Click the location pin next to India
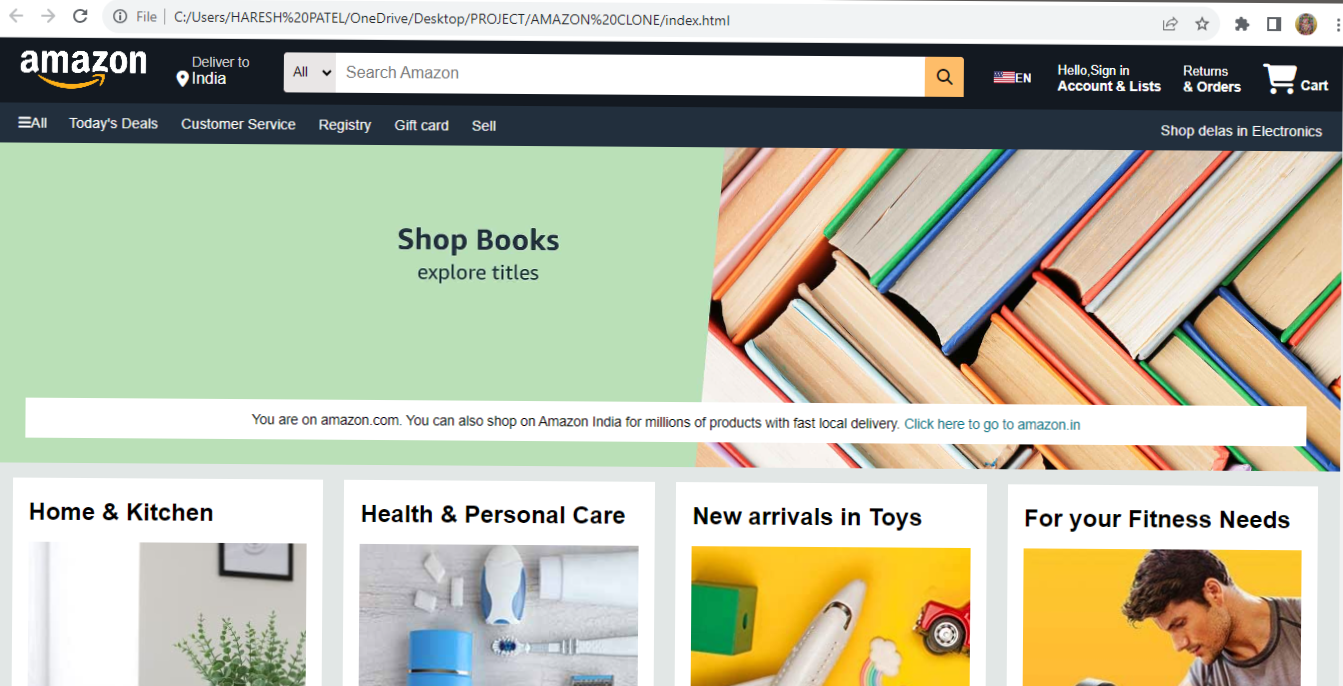 (183, 78)
